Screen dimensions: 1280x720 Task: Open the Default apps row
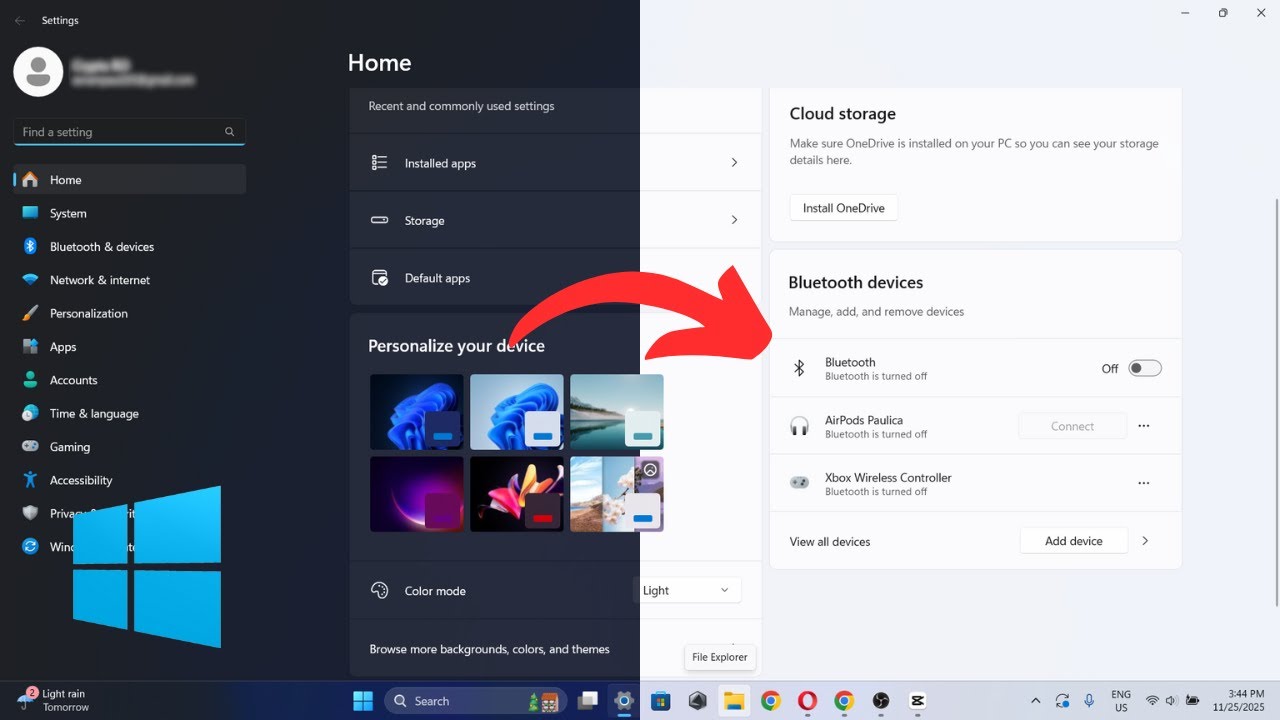556,278
